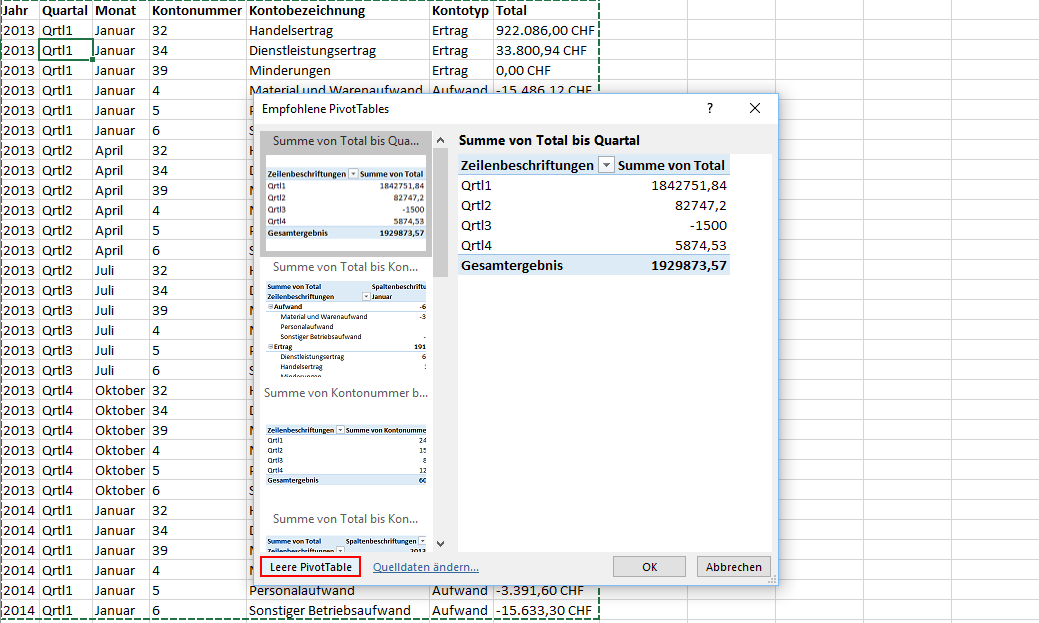This screenshot has width=1040, height=623.
Task: Click the Qrtl3 row in the preview table
Action: coord(593,225)
